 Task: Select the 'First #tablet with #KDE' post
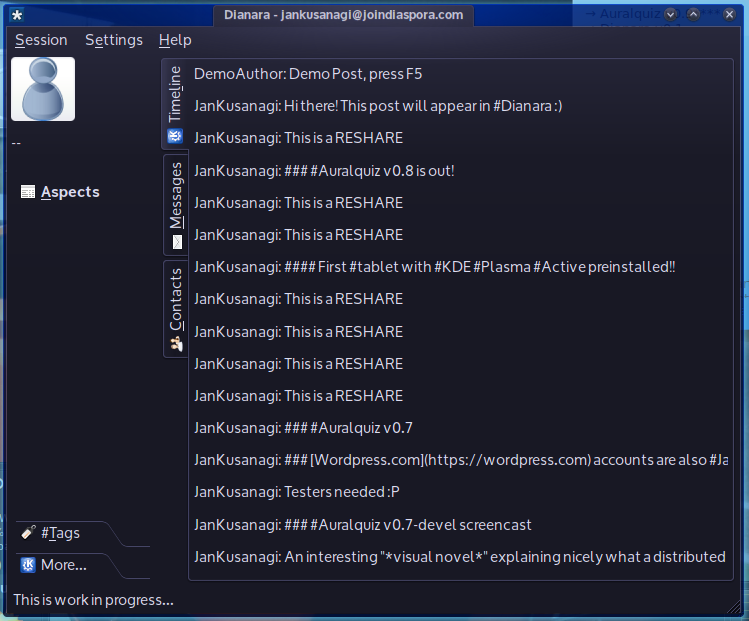tap(461, 267)
